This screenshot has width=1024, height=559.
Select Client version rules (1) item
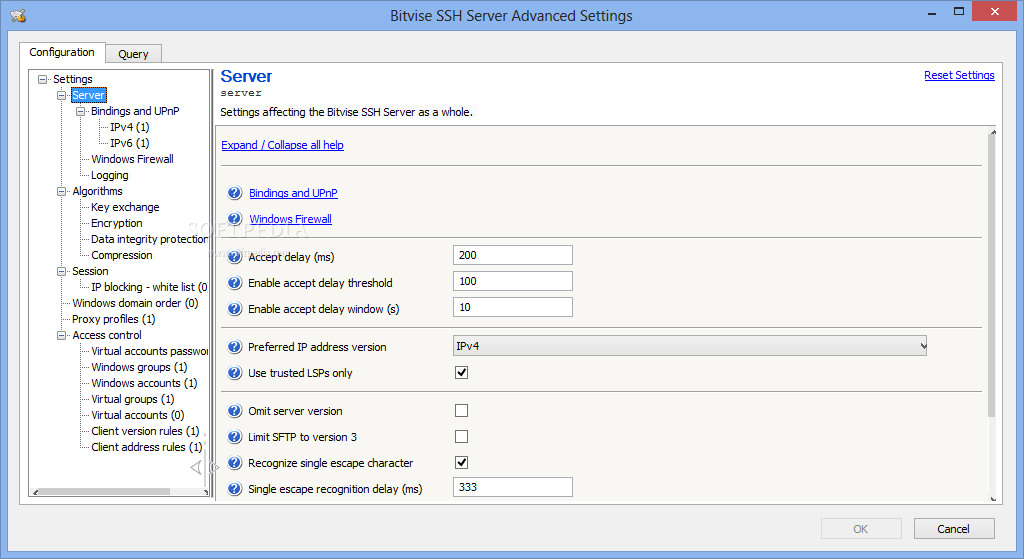coord(146,431)
